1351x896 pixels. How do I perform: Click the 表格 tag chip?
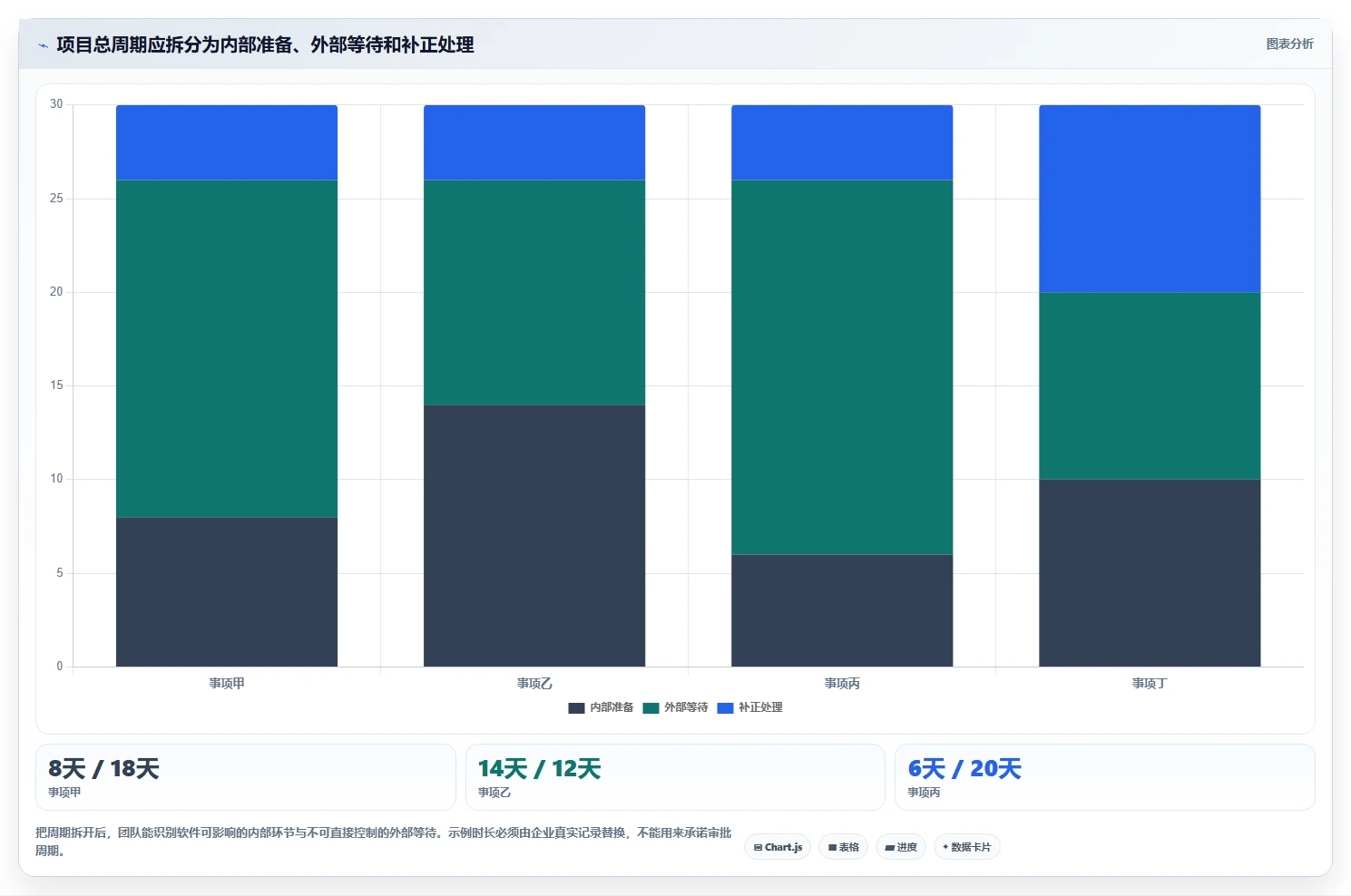[x=843, y=847]
